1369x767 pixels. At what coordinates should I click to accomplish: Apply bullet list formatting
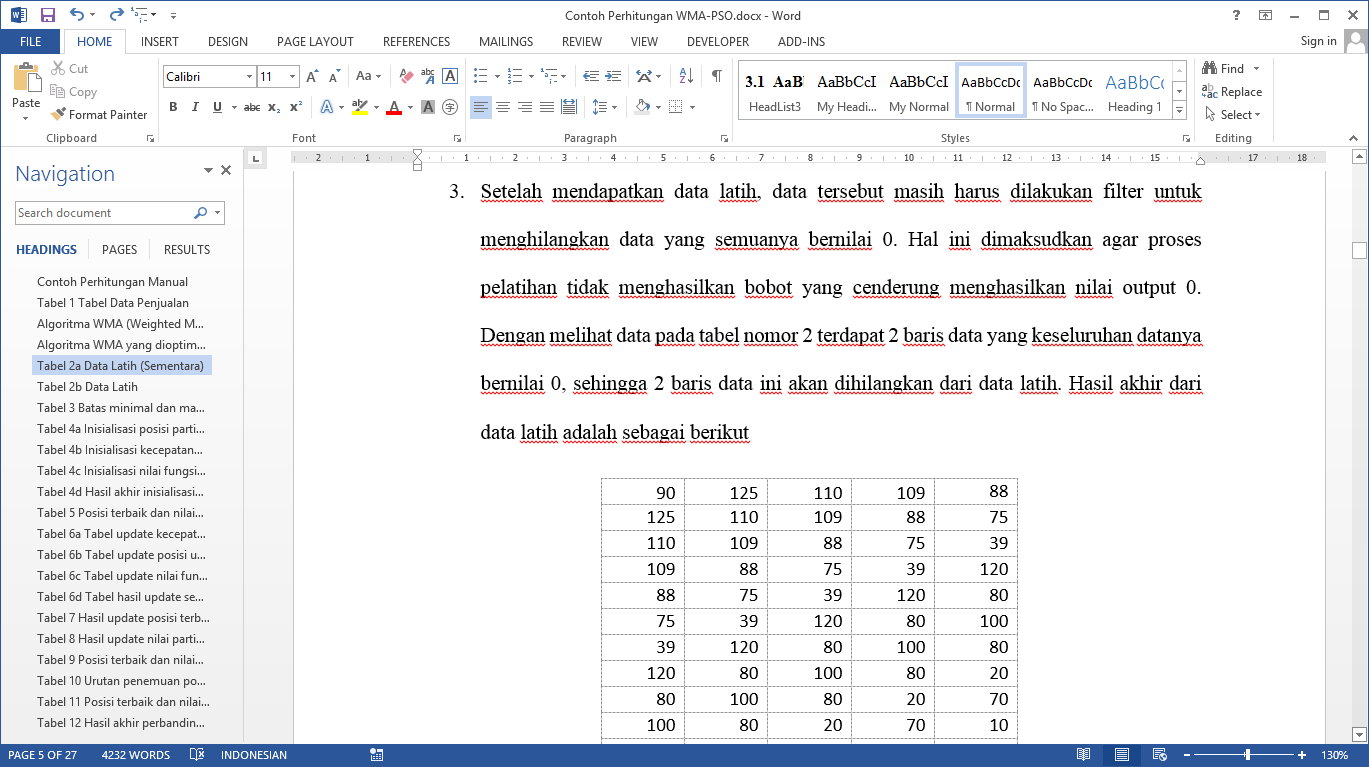click(x=480, y=76)
